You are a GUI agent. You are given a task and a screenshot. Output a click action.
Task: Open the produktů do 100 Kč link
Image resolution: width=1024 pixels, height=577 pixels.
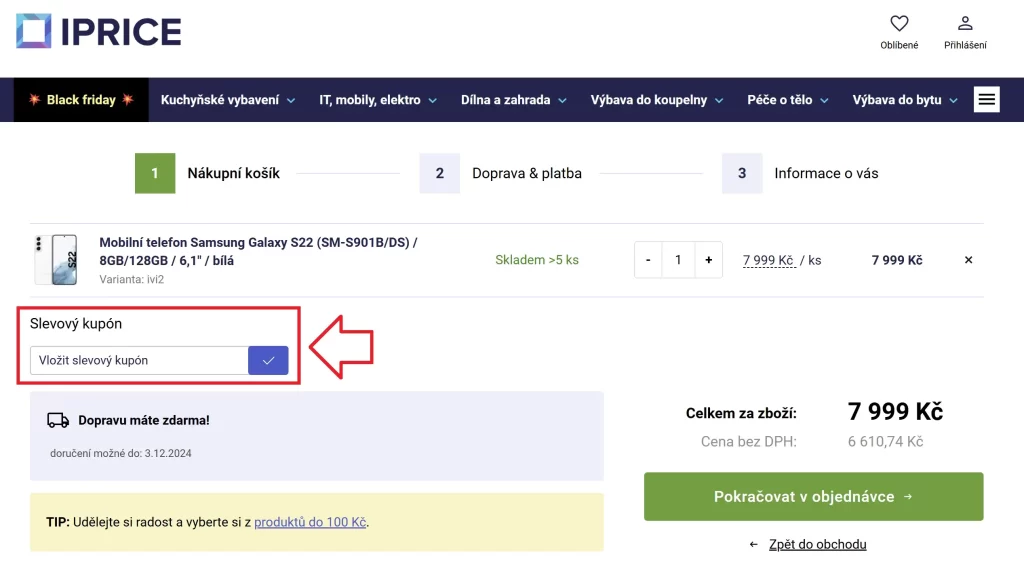pos(310,522)
